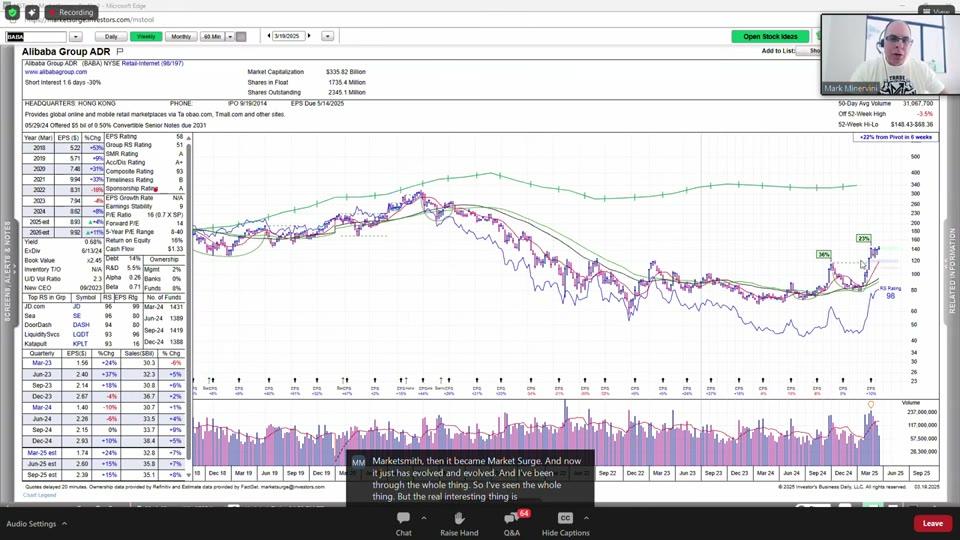Open the ticker symbol dropdown arrow
This screenshot has height=540, width=960.
[75, 37]
